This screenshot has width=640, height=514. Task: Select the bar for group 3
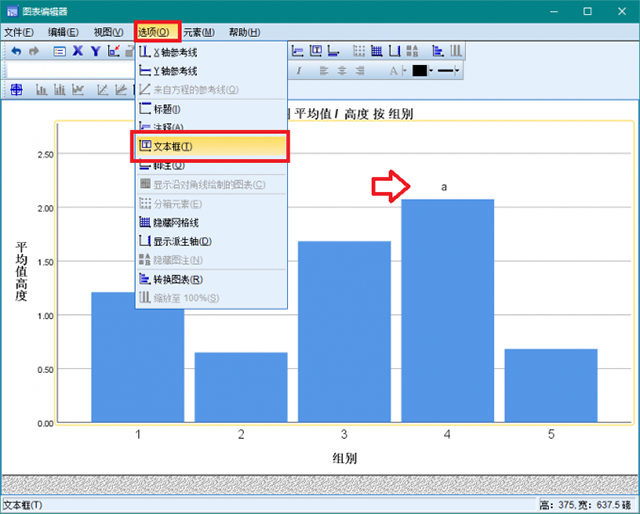[344, 332]
